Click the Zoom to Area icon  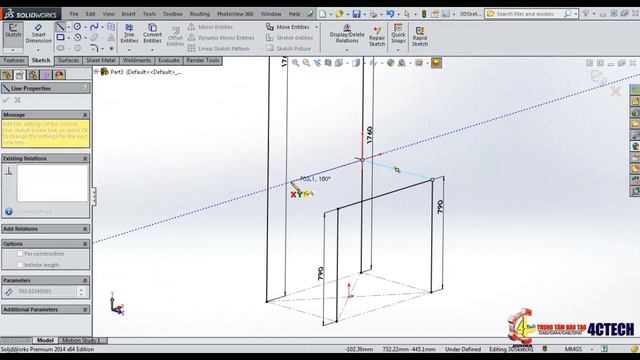pyautogui.click(x=306, y=63)
